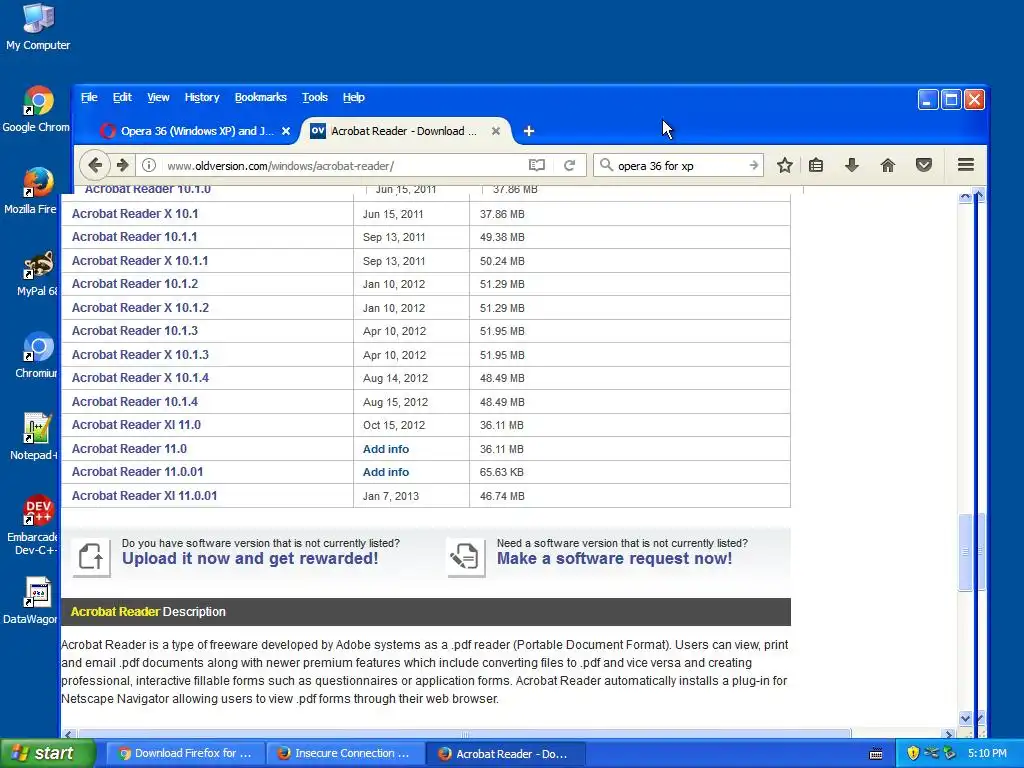Go back with the browser back arrow
The width and height of the screenshot is (1024, 768).
[95, 165]
